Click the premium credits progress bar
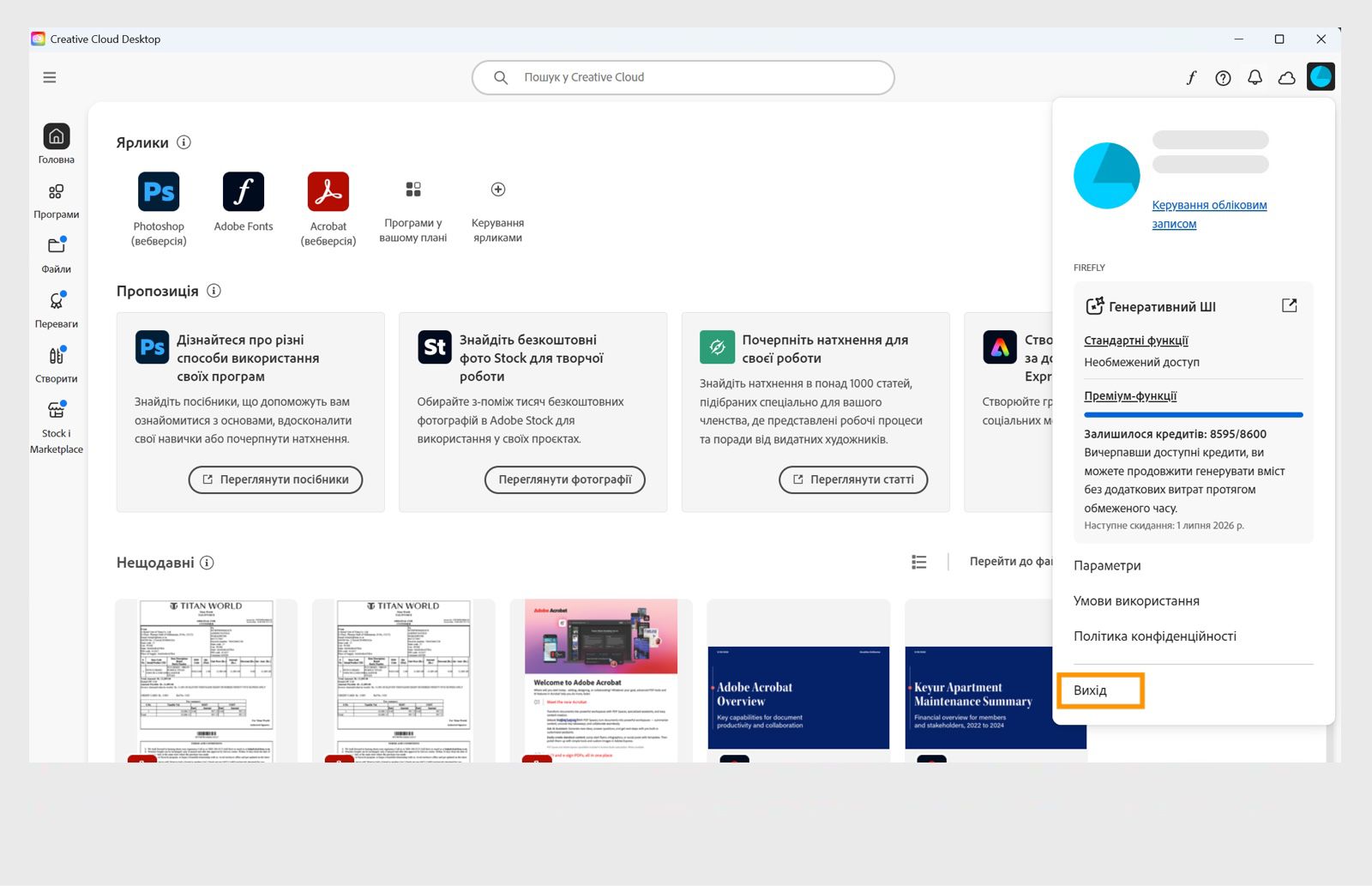This screenshot has width=1372, height=886. click(x=1194, y=415)
